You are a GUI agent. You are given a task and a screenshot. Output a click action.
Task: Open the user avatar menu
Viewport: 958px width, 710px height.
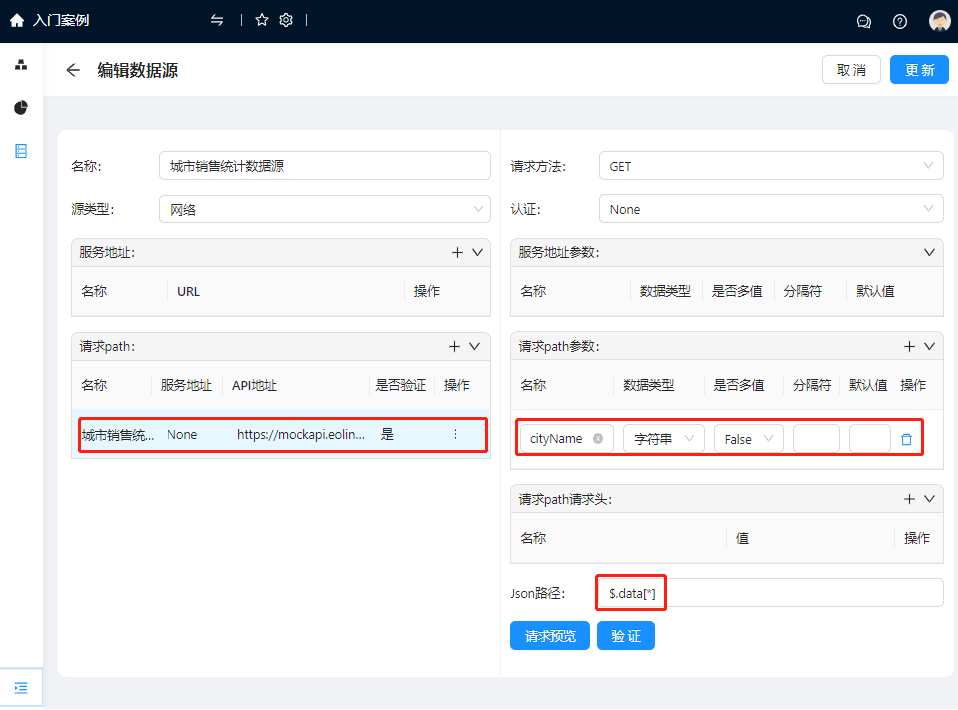939,21
